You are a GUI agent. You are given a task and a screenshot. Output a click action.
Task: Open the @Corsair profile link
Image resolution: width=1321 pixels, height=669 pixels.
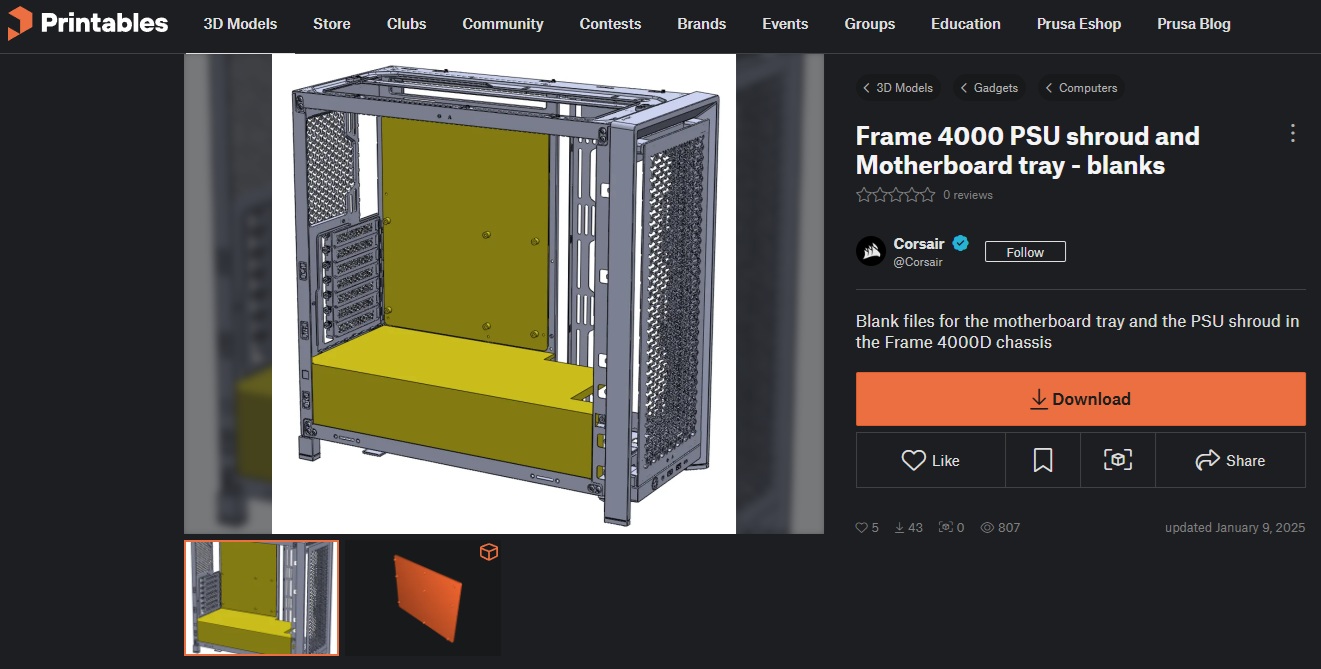tap(918, 262)
